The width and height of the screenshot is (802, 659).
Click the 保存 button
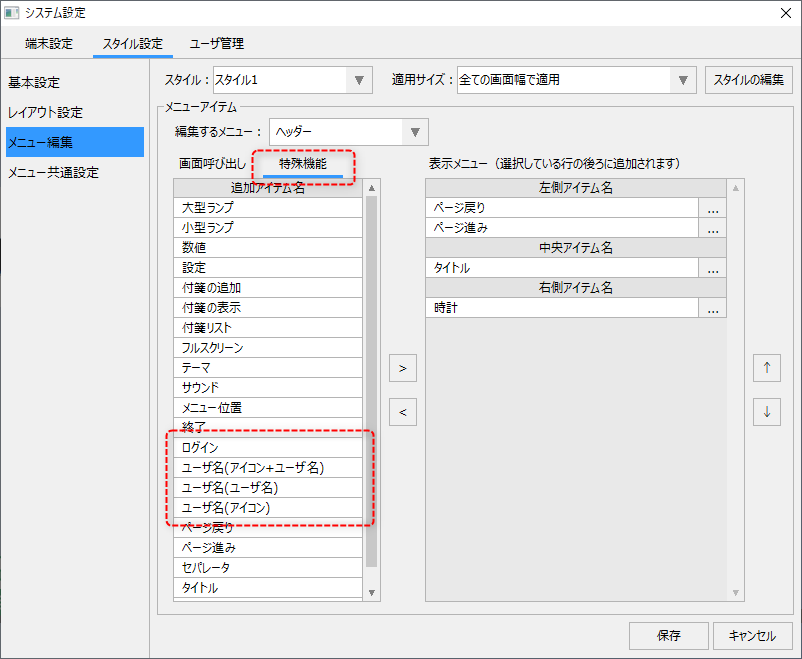pos(669,635)
